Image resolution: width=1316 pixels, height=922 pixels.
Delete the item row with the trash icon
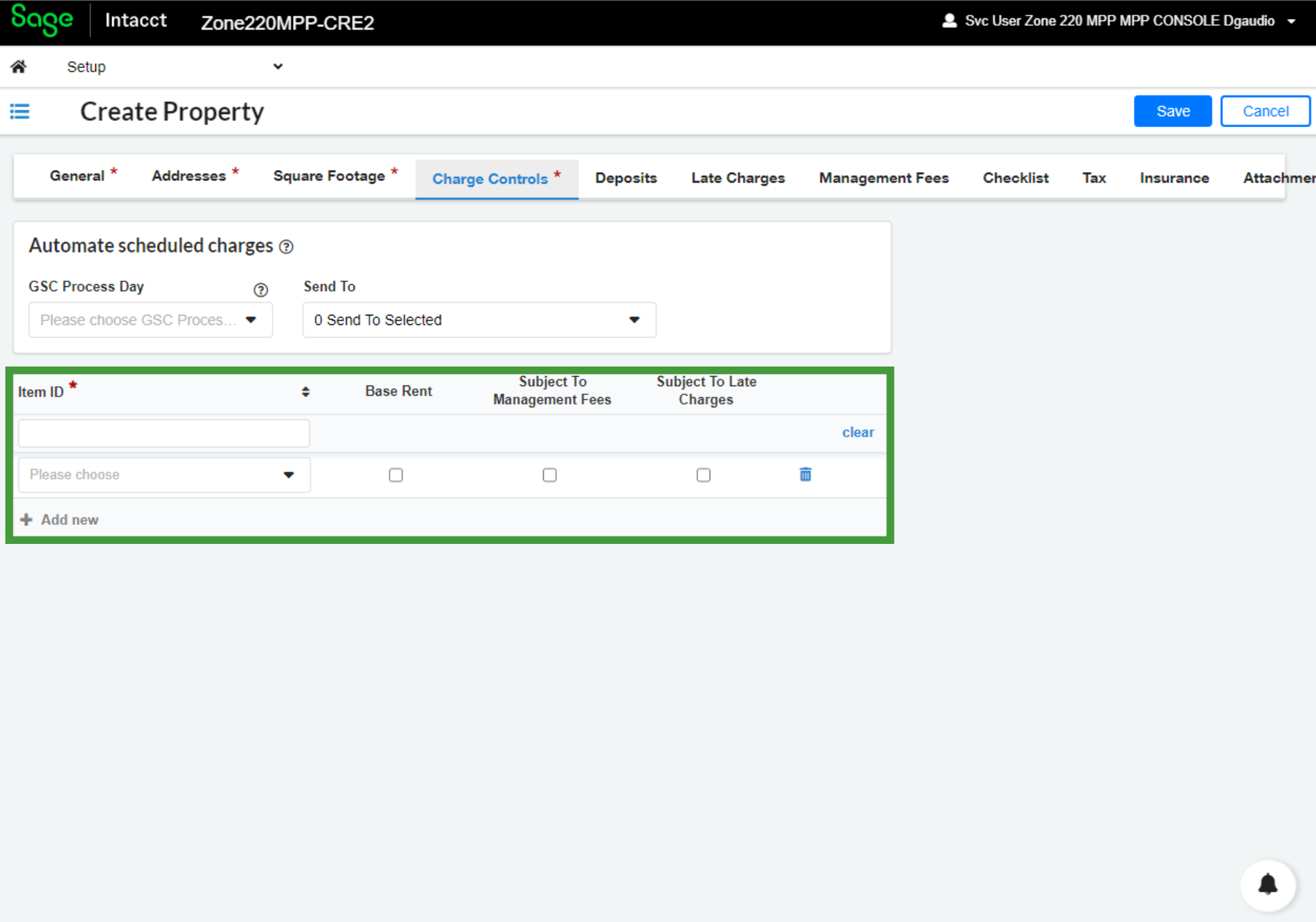click(x=806, y=475)
